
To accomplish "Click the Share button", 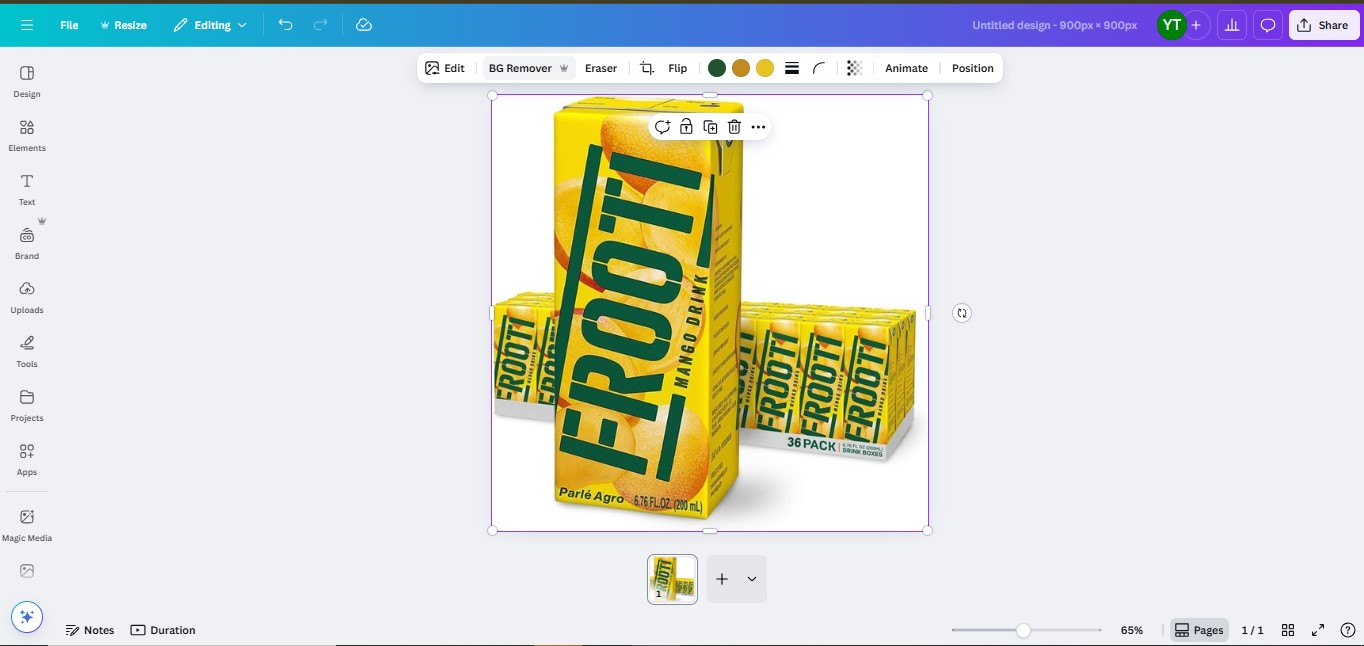I will click(1322, 25).
